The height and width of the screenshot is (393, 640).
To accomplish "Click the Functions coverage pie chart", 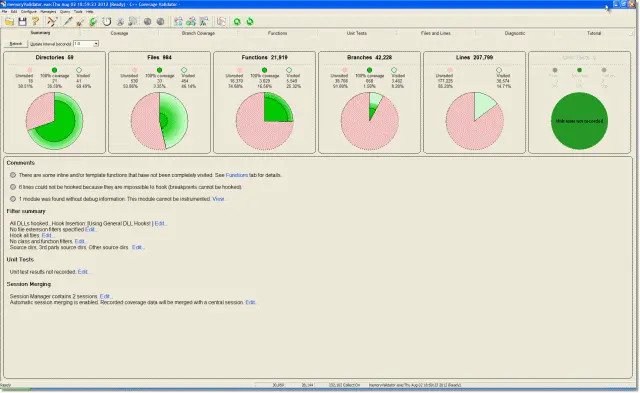I will (264, 121).
